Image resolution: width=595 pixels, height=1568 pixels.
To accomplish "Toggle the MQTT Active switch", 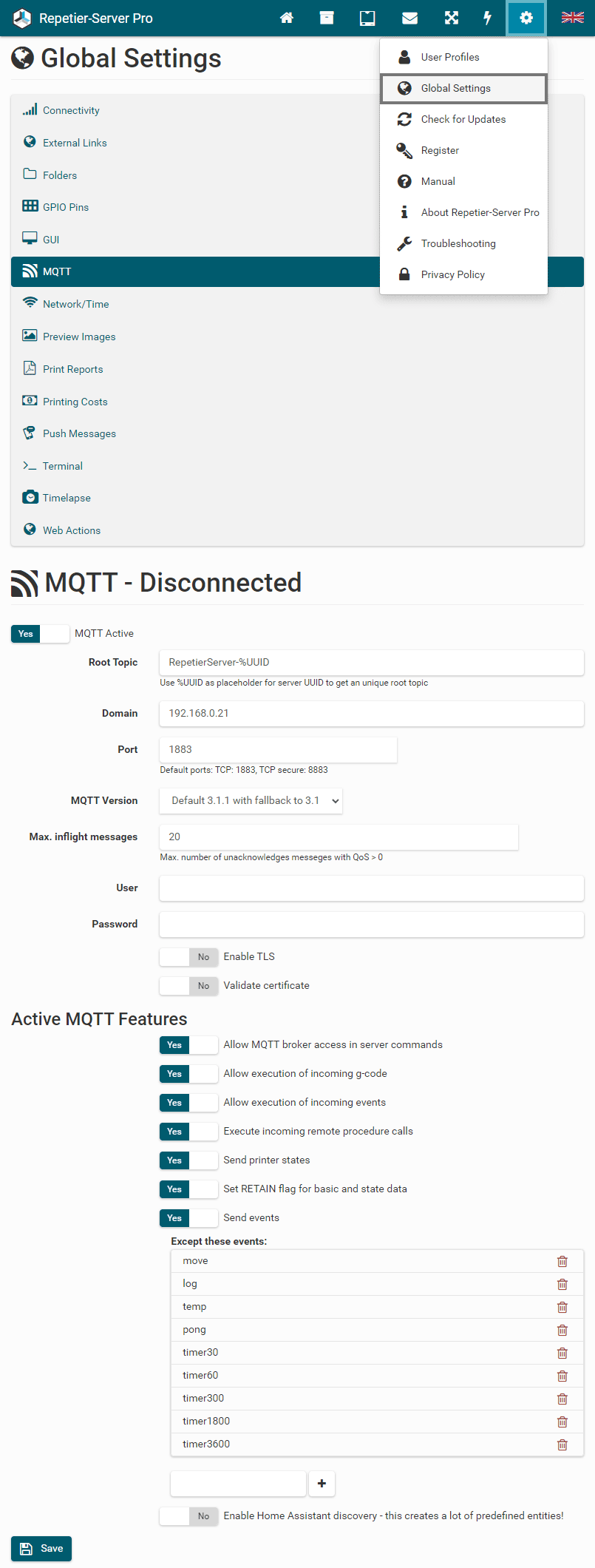I will (x=41, y=634).
